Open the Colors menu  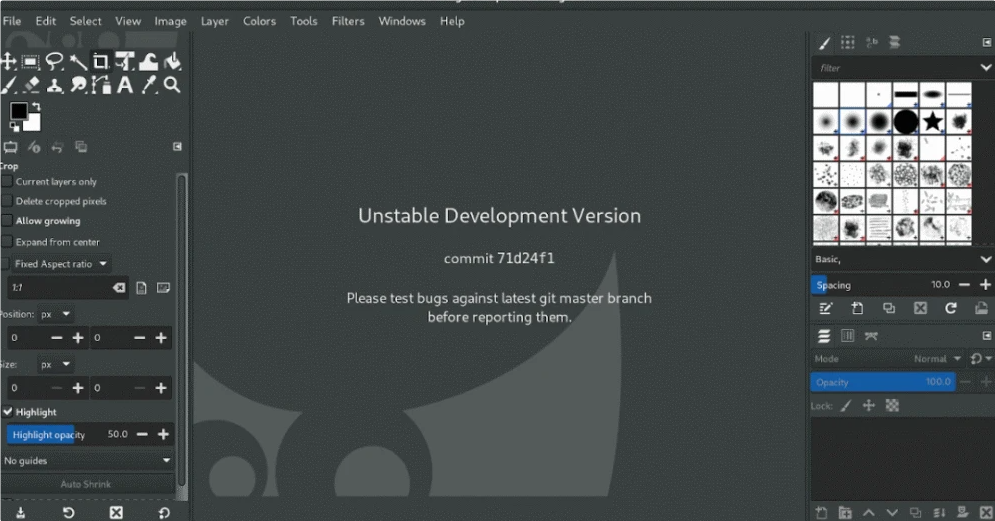[x=260, y=21]
